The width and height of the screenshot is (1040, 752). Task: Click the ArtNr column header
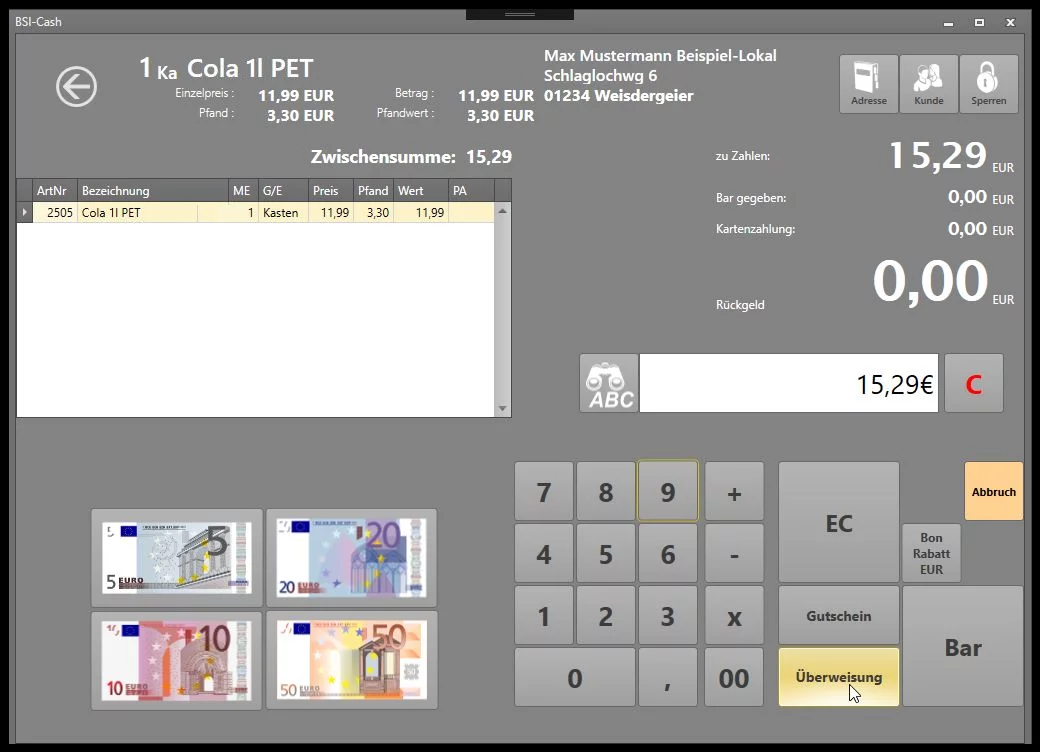pos(54,191)
